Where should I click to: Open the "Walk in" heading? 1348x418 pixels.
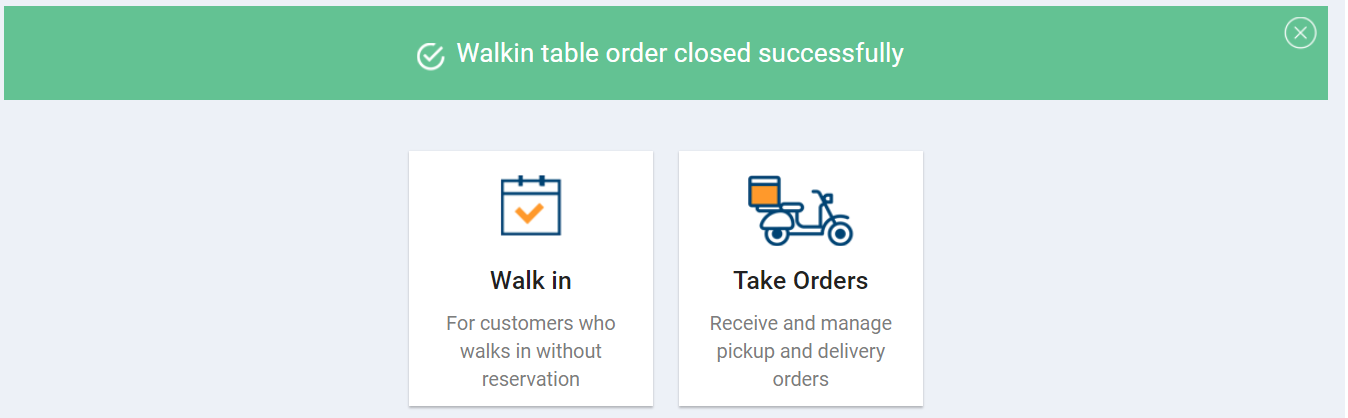pos(531,280)
